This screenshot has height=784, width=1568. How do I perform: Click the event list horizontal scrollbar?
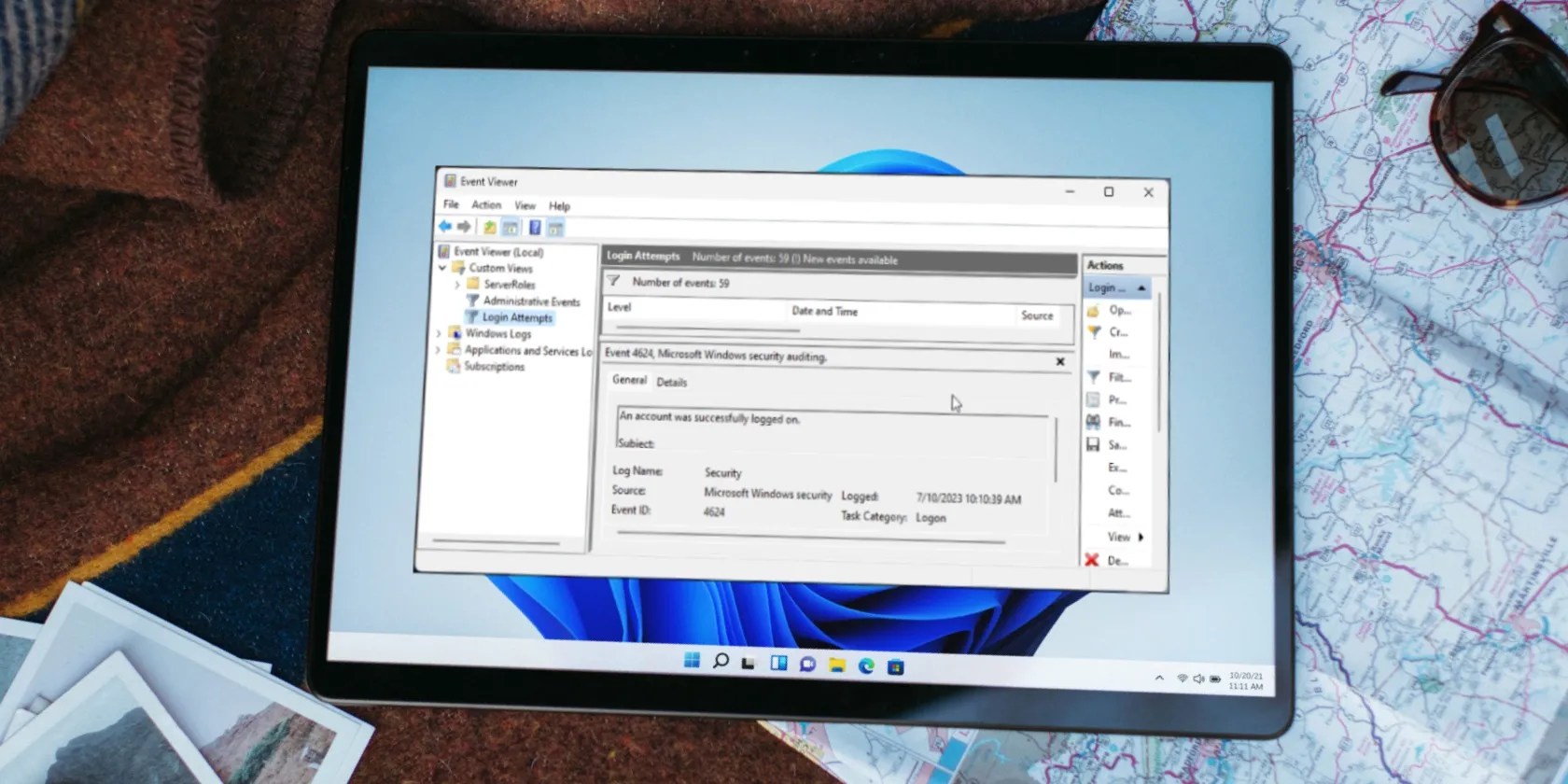coord(707,329)
